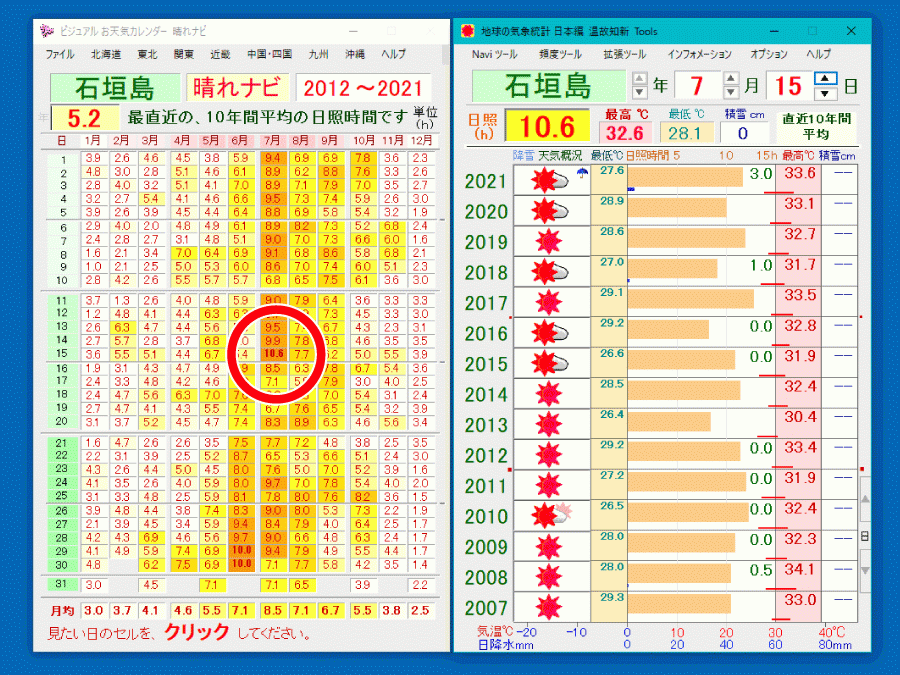Decrease the year with down arrow
Screen dimensions: 900x675
tap(640, 93)
